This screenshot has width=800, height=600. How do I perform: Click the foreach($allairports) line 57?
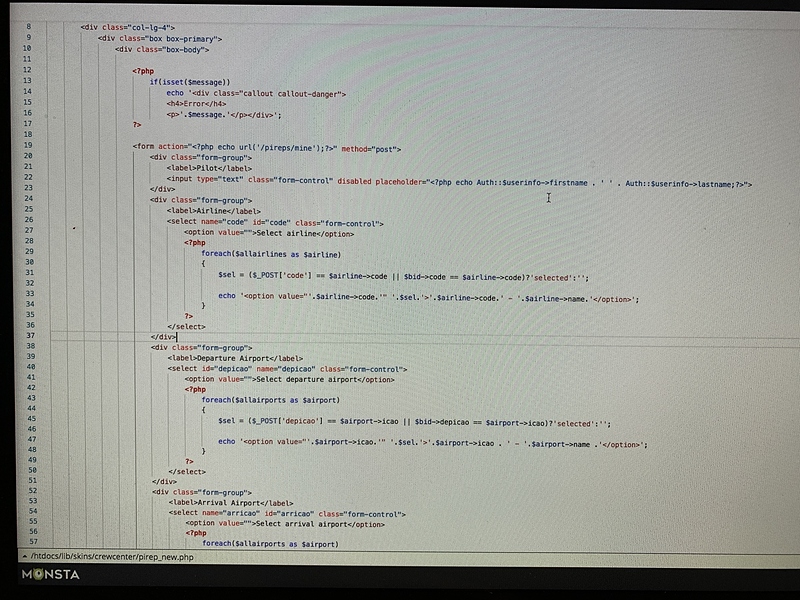[270, 544]
